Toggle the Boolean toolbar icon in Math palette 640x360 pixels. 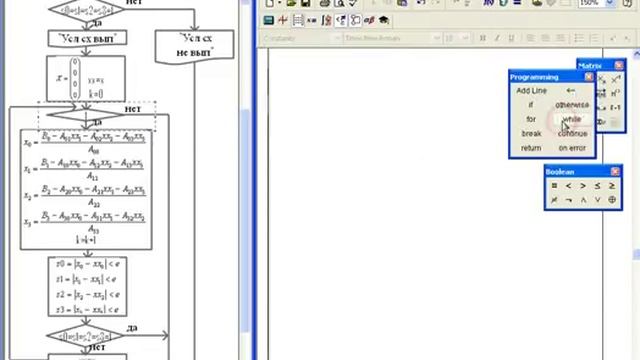coord(341,20)
